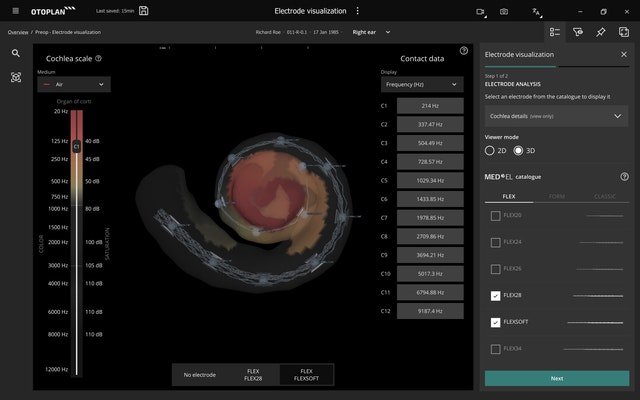Open the Display Frequency (Hz) dropdown

421,85
